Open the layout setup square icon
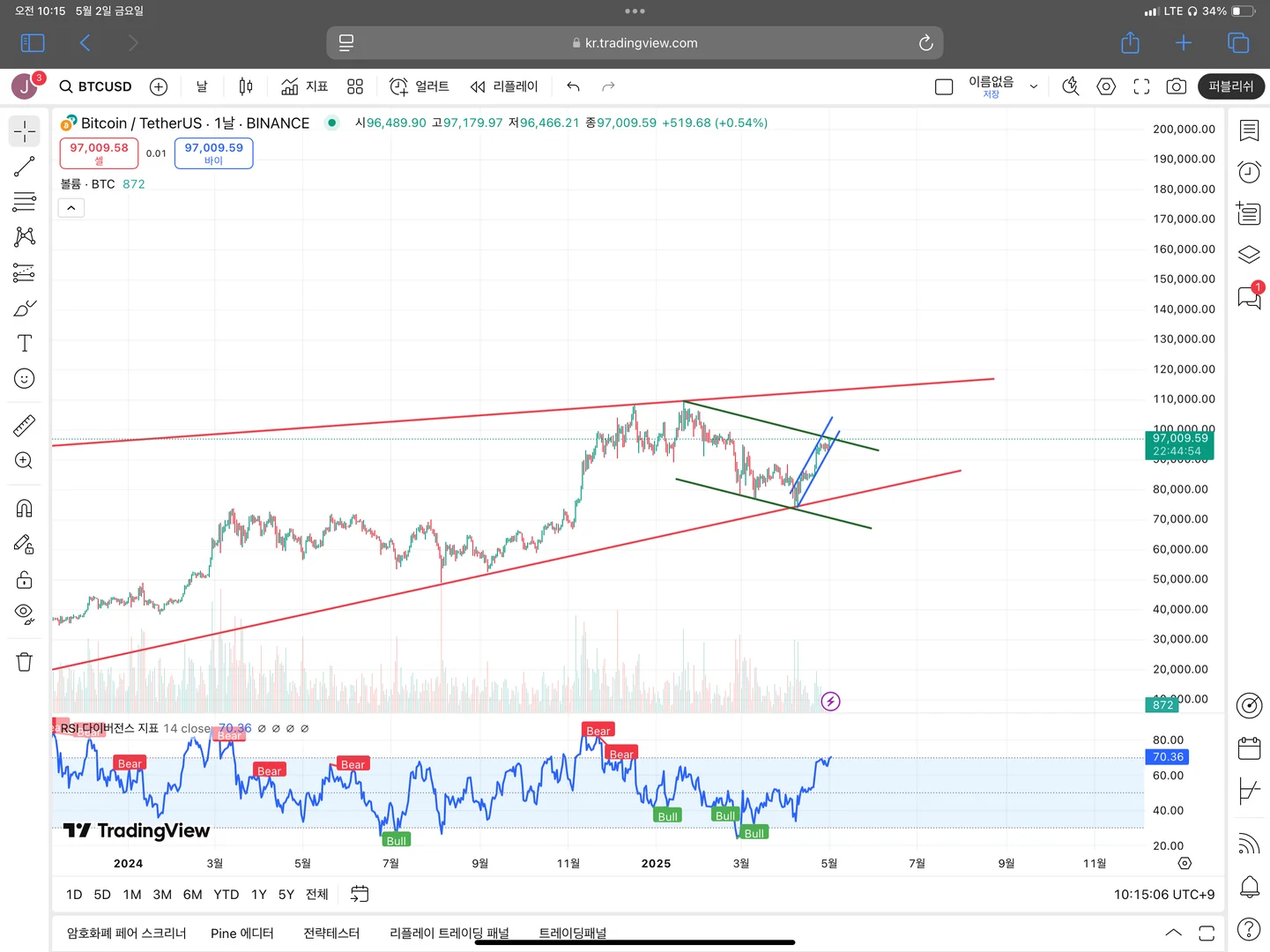1270x952 pixels. click(x=944, y=86)
